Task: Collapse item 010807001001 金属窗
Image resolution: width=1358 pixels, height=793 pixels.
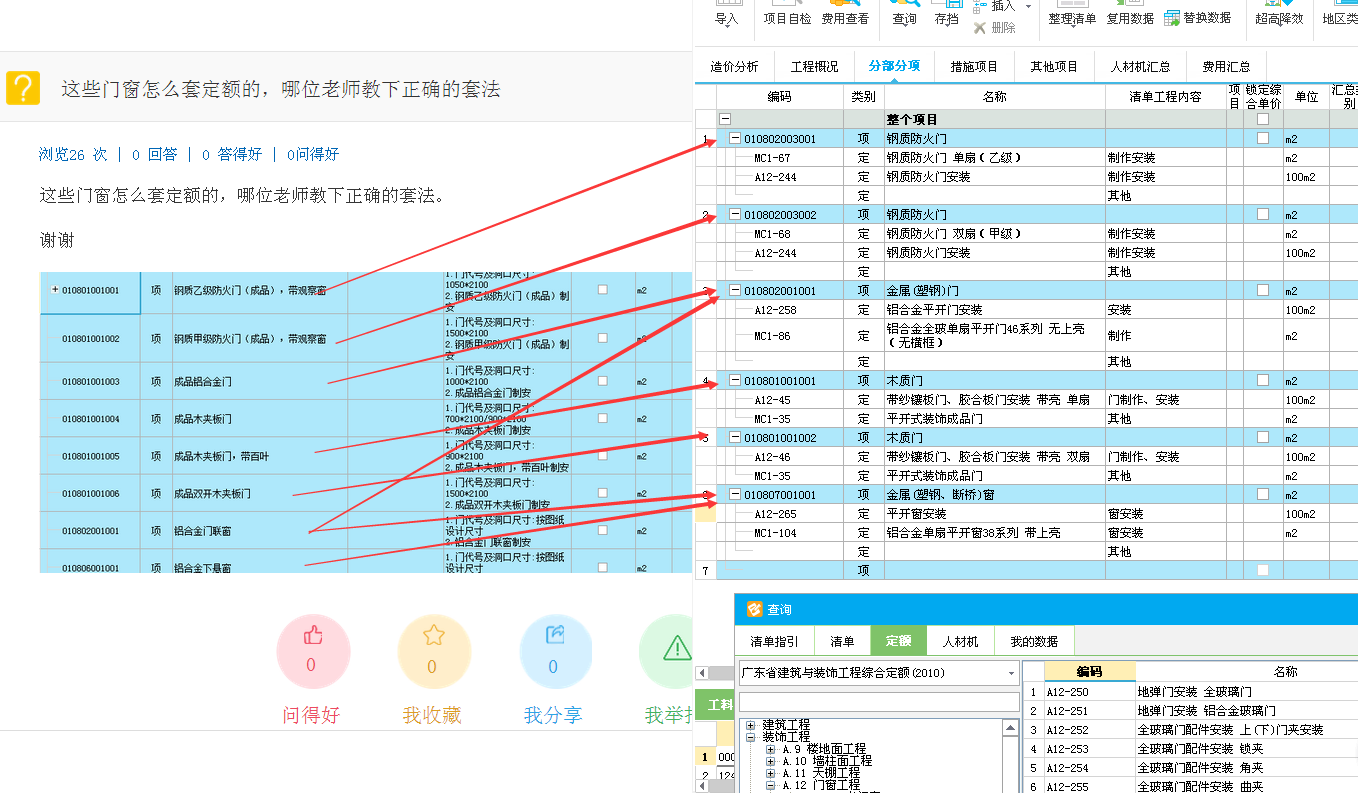Action: coord(735,494)
